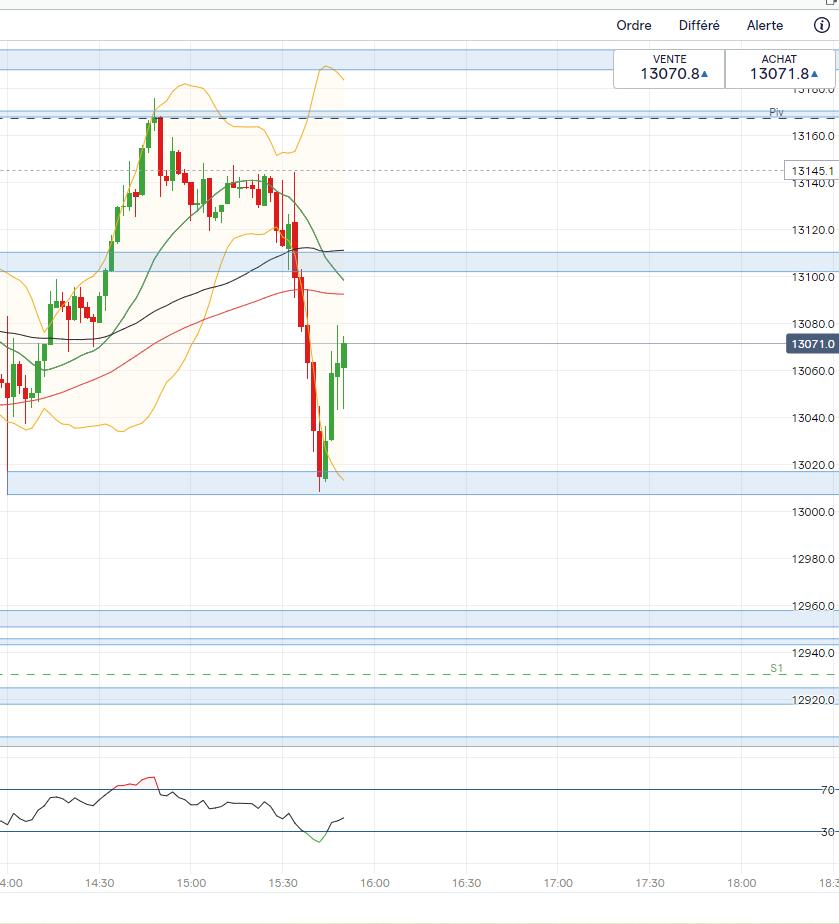Viewport: 839px width, 924px height.
Task: Click the Piv pivot line label
Action: pos(776,112)
